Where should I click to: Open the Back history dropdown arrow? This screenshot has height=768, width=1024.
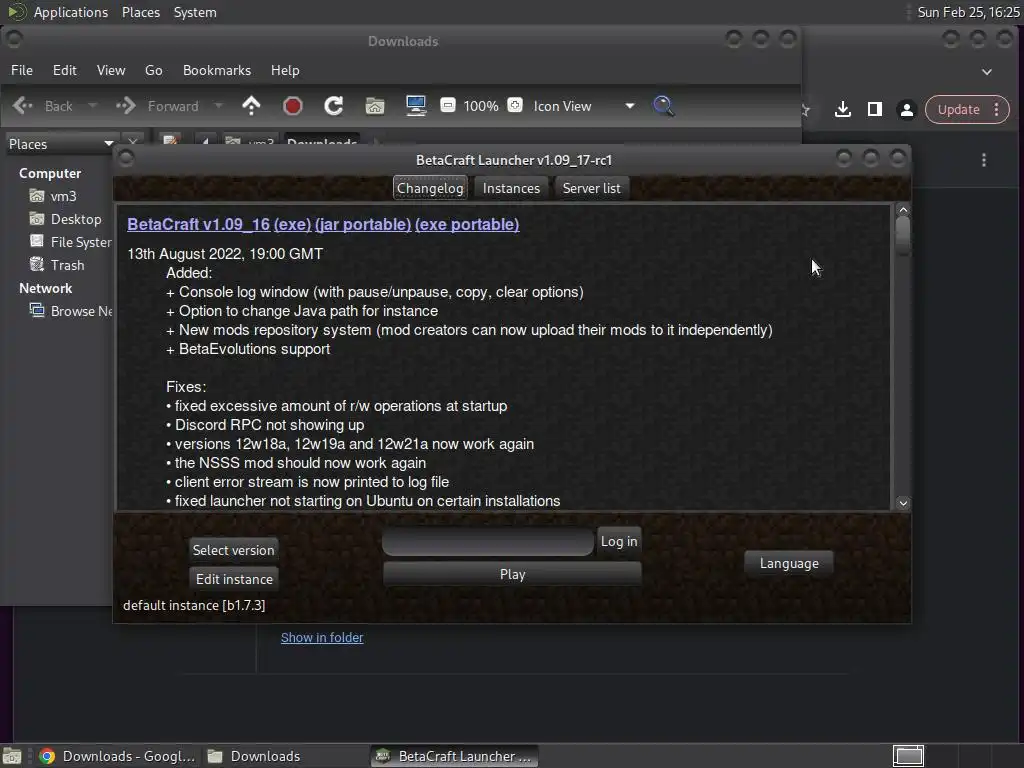pos(92,106)
